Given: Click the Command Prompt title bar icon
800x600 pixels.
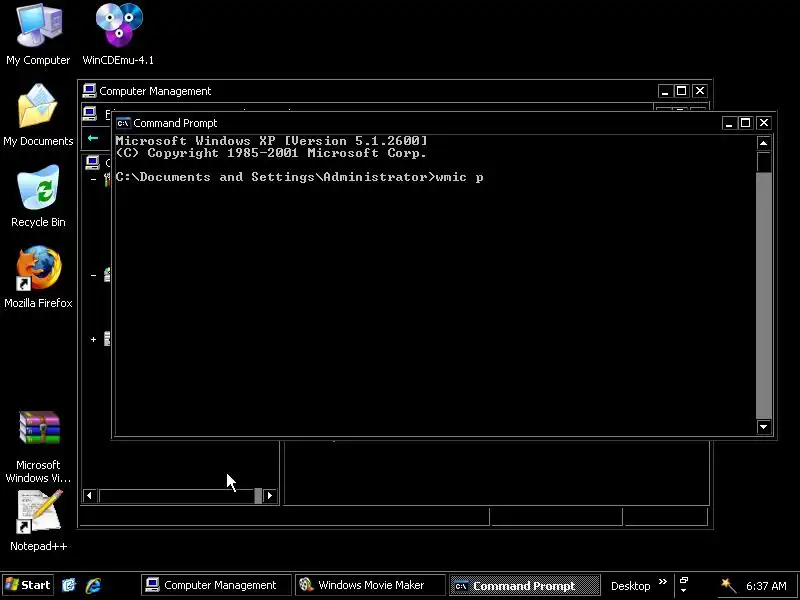Looking at the screenshot, I should 123,123.
